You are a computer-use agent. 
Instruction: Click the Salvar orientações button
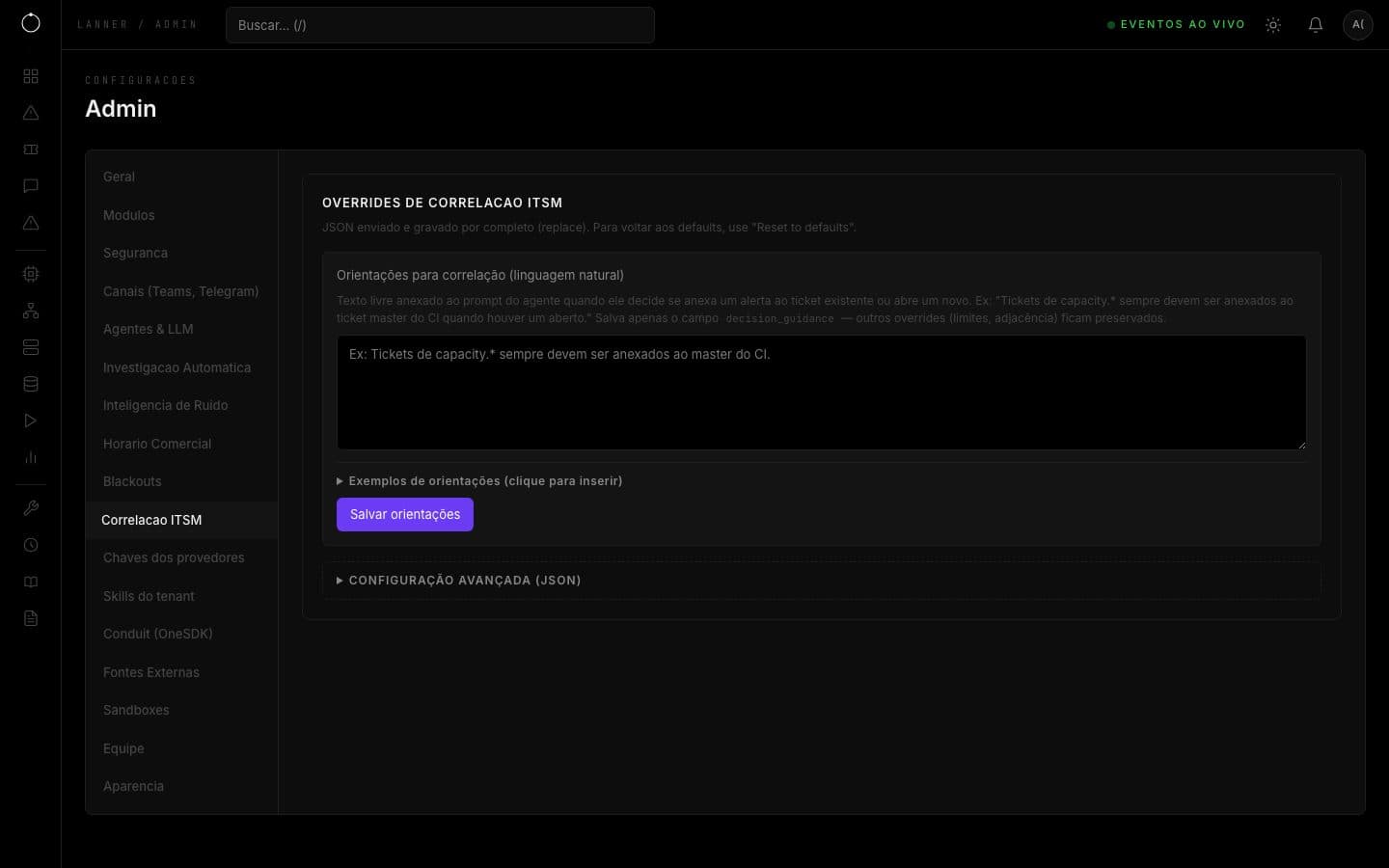(x=405, y=514)
